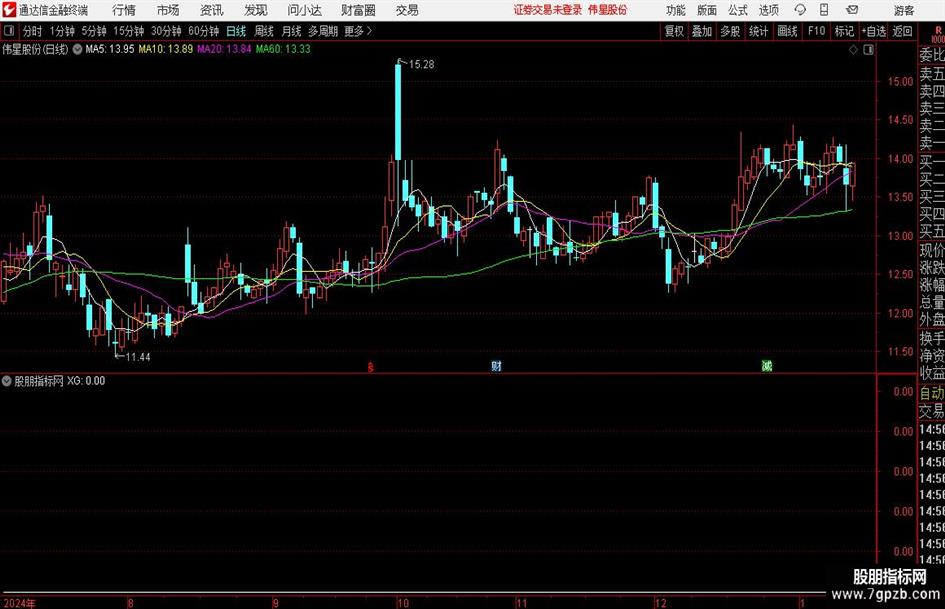945x609 pixels.
Task: Expand the 更多 period options
Action: (358, 31)
